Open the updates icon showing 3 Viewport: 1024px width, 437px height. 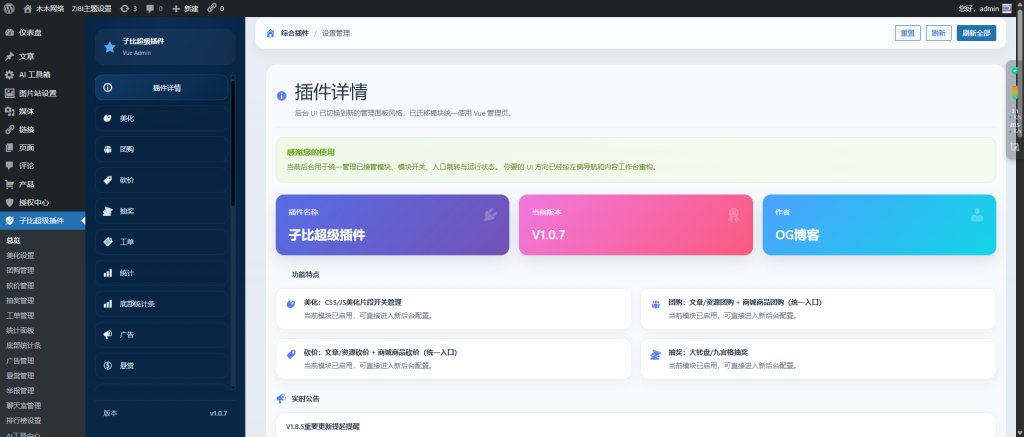pos(125,8)
